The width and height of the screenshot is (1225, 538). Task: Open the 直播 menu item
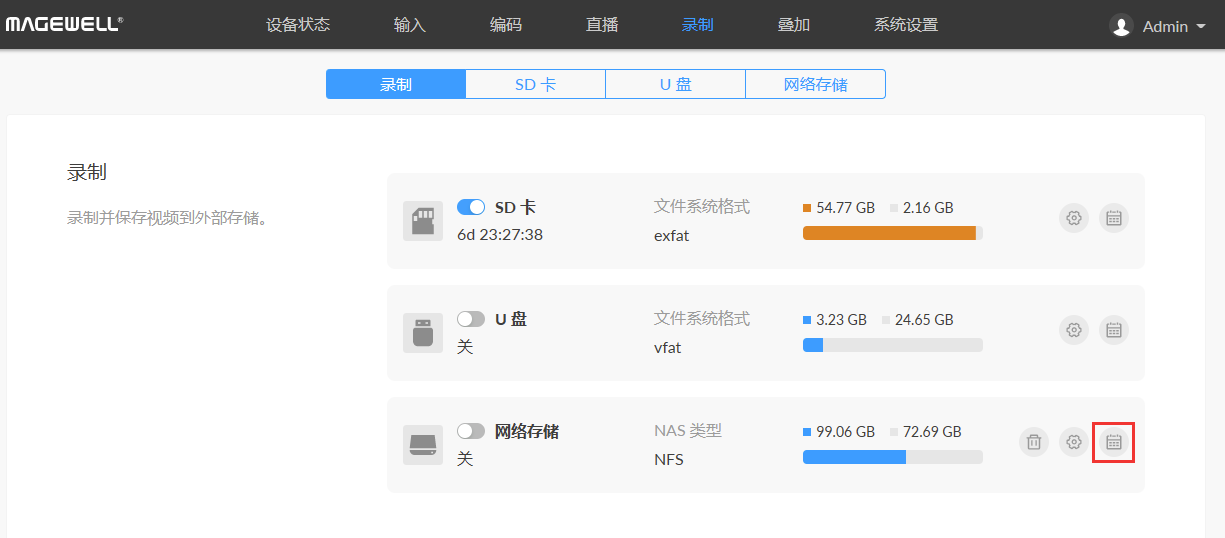602,25
